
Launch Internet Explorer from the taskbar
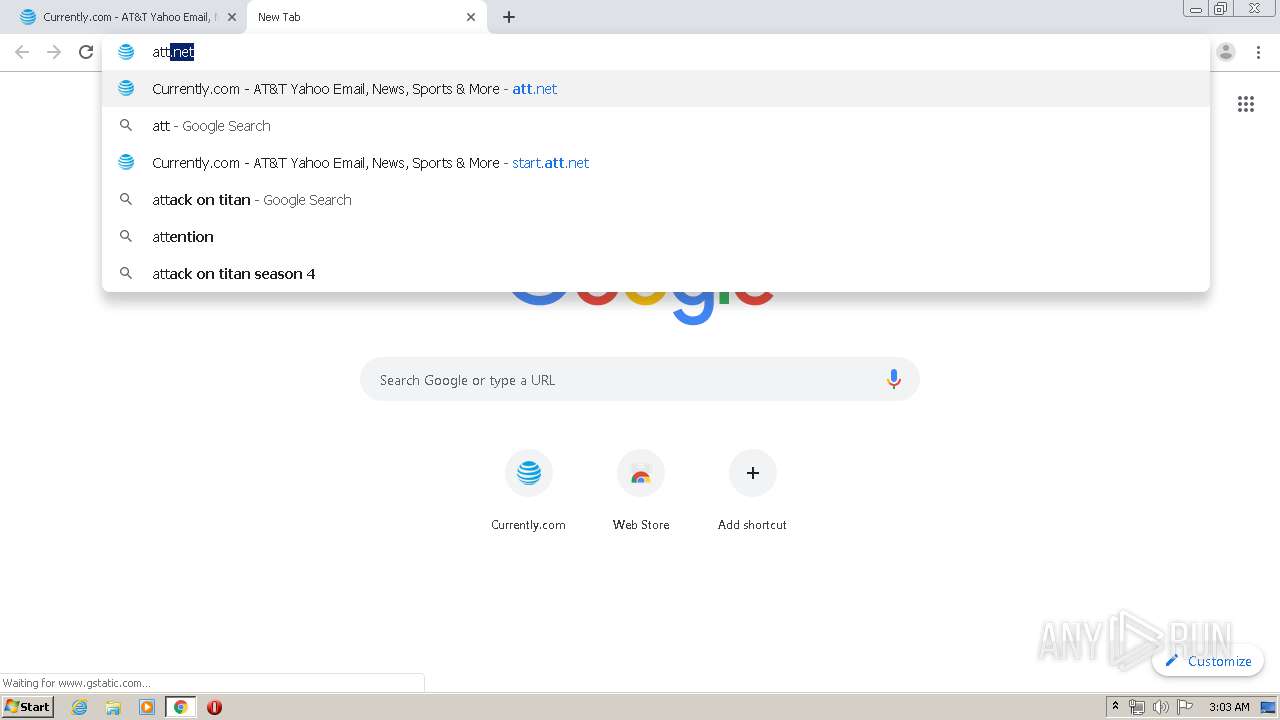pos(80,707)
